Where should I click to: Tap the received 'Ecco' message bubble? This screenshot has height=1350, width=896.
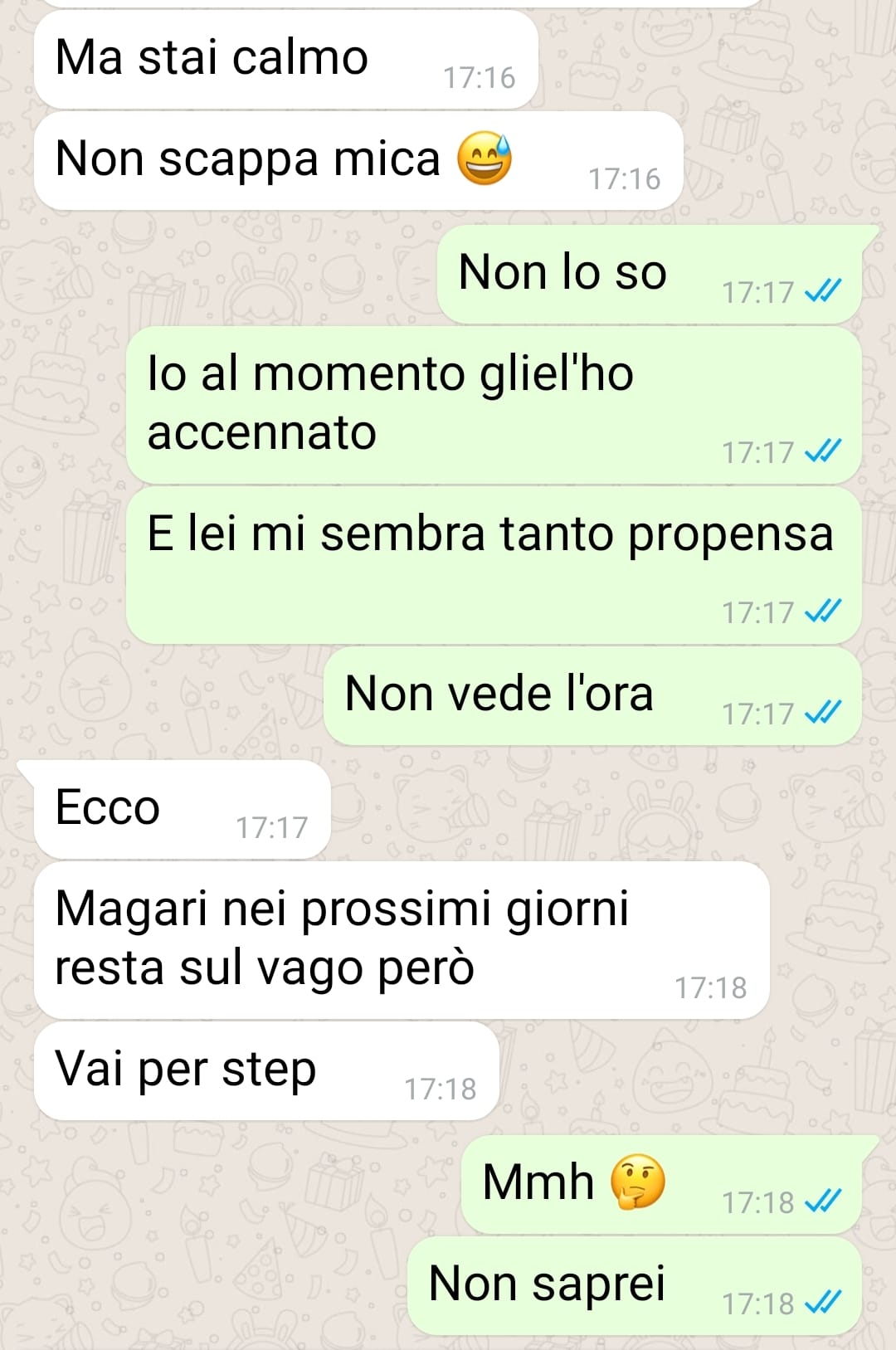coord(183,810)
